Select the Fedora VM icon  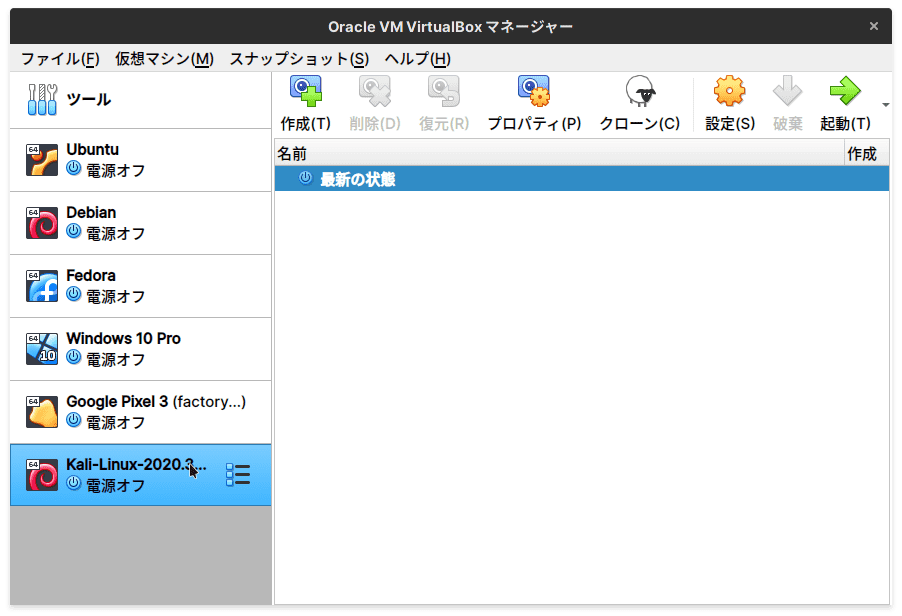[42, 286]
